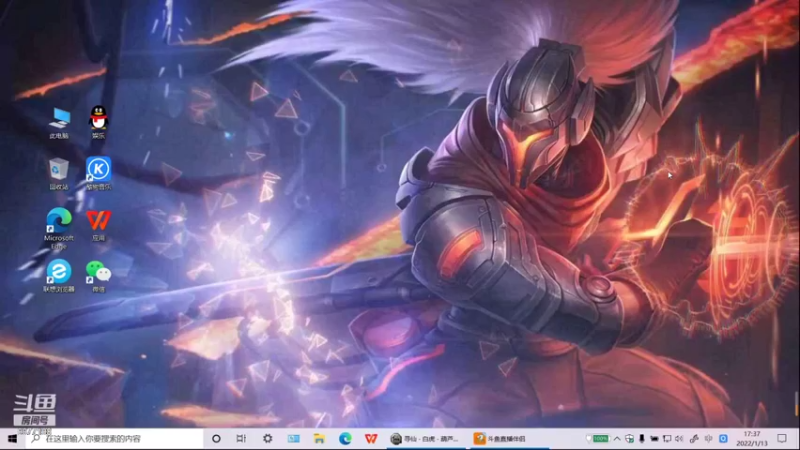Open the Windows Security shield tray icon
Screen dimensions: 800x450
pos(630,439)
